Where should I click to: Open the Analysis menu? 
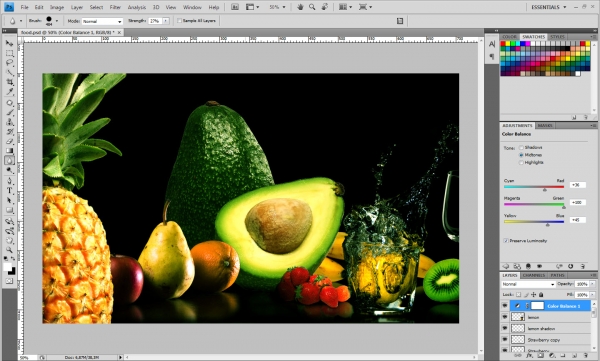coord(137,7)
